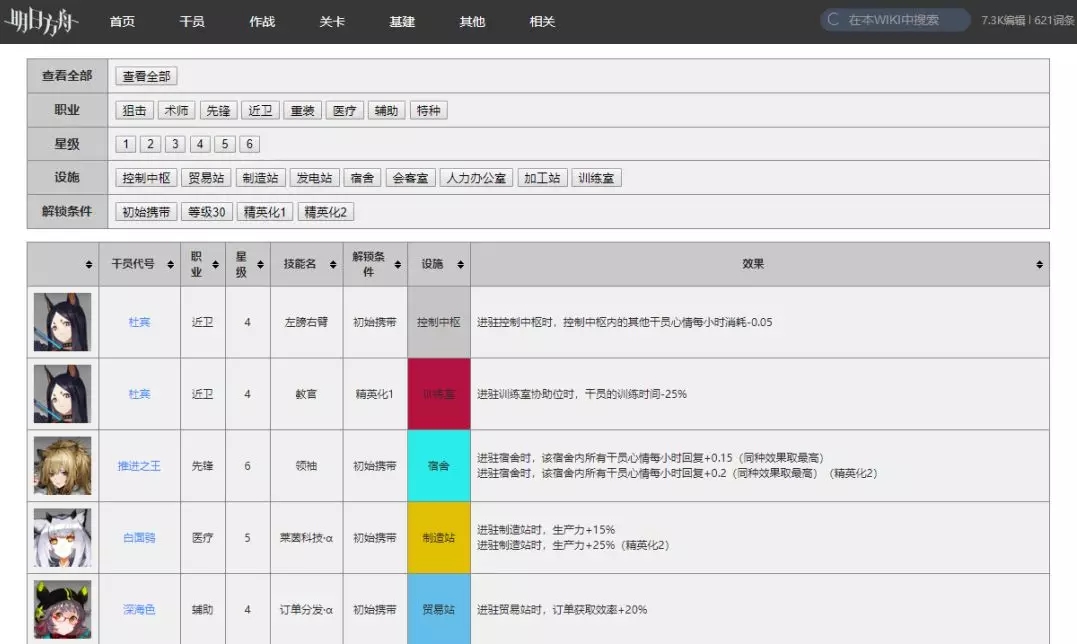The image size is (1077, 644).
Task: Focus the wiki search field
Action: tap(895, 20)
